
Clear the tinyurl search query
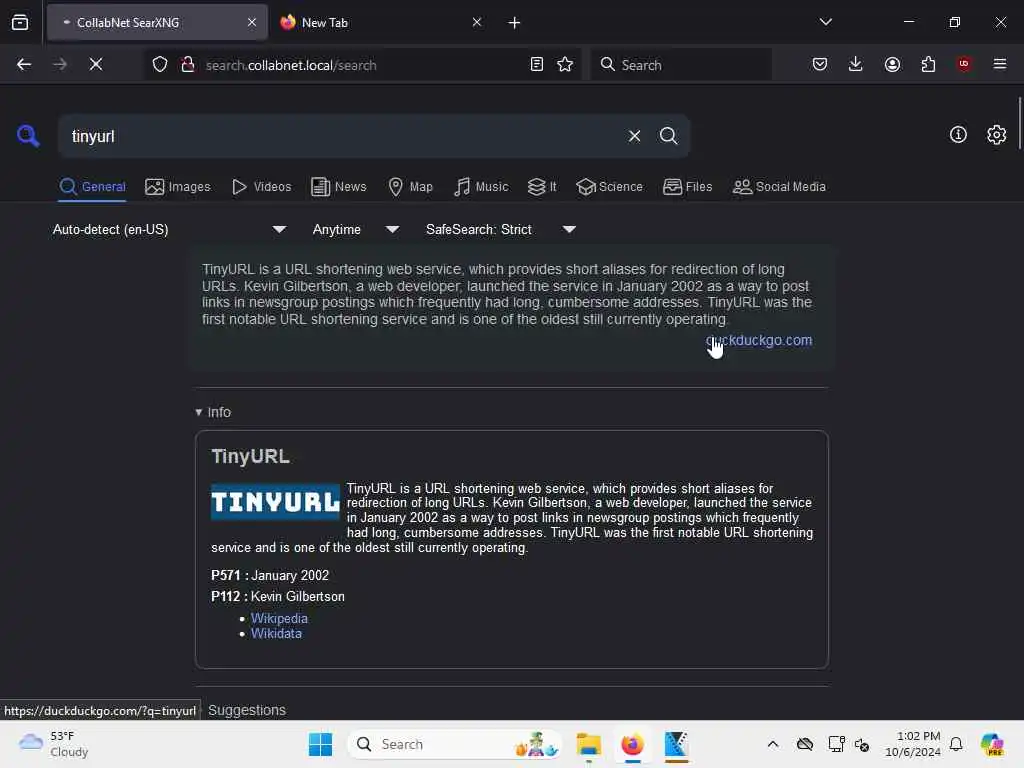click(634, 136)
